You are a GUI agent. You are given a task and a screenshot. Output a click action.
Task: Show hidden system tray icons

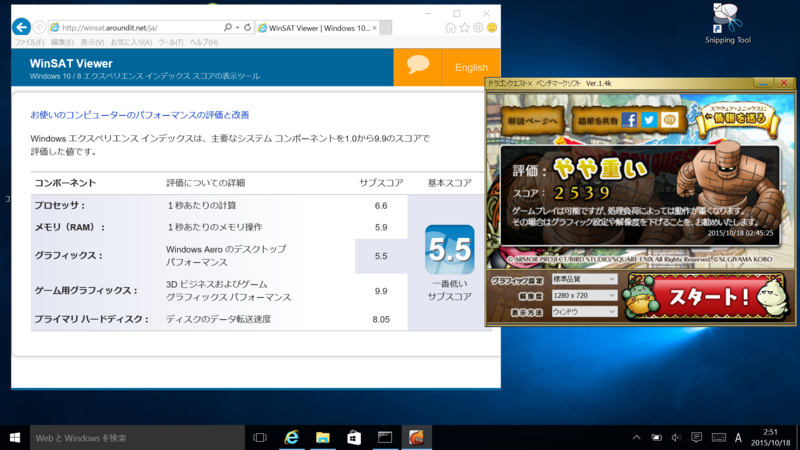(x=636, y=438)
